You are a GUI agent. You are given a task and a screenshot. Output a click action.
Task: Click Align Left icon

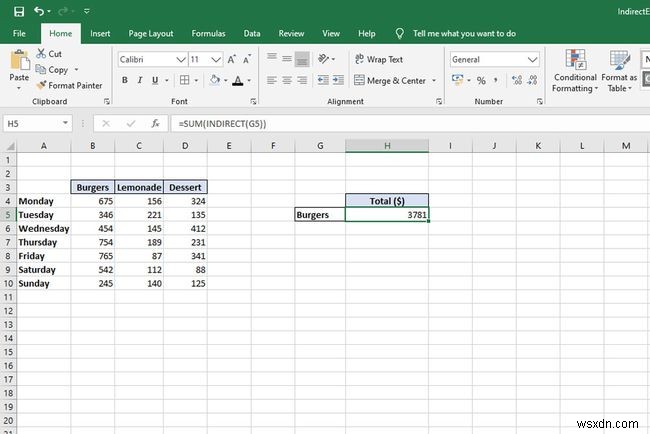click(272, 80)
